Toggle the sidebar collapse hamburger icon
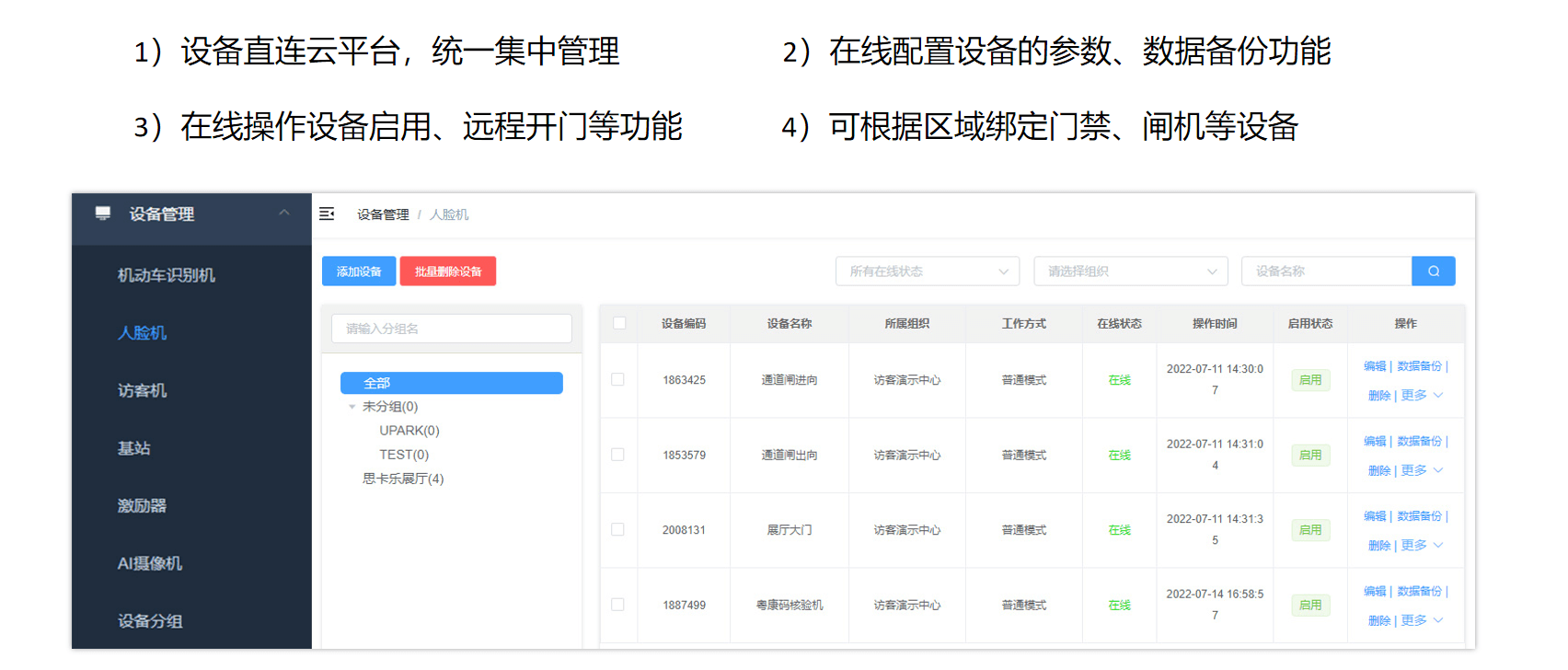This screenshot has width=1568, height=670. click(x=327, y=214)
